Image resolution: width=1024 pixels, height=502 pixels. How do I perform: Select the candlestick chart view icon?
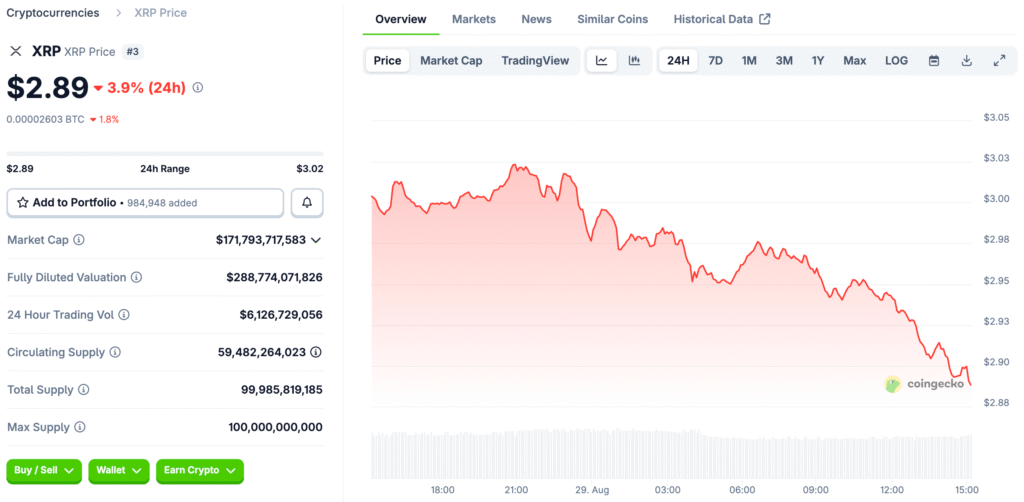[634, 61]
